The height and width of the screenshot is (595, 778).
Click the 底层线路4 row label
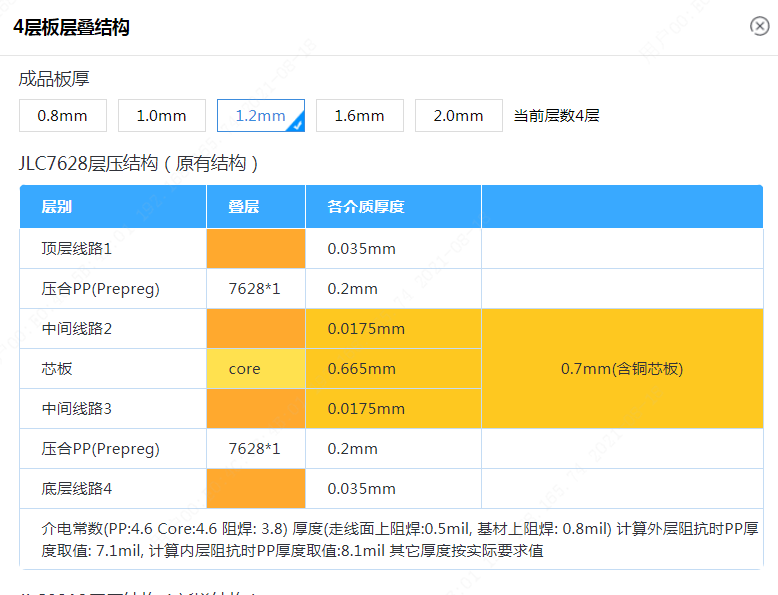77,489
